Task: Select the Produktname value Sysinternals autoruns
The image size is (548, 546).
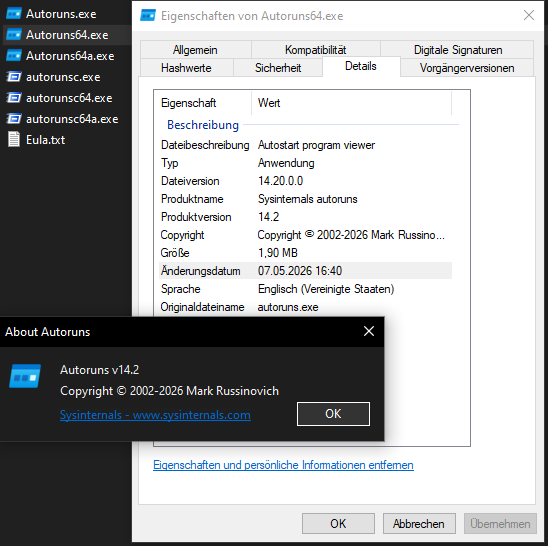Action: (x=308, y=199)
